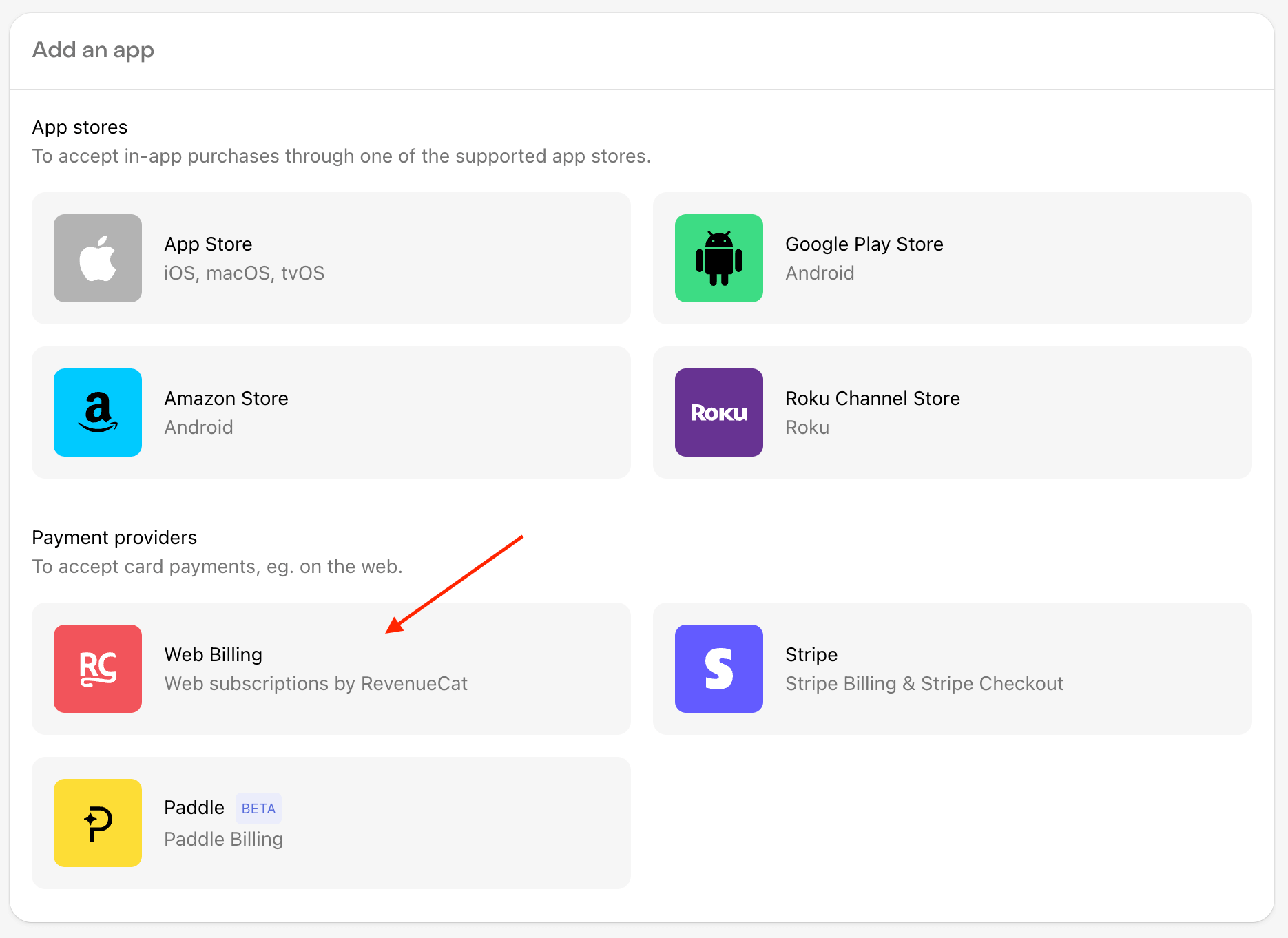
Task: Click 'Stripe Billing & Stripe Checkout' text
Action: tap(924, 684)
